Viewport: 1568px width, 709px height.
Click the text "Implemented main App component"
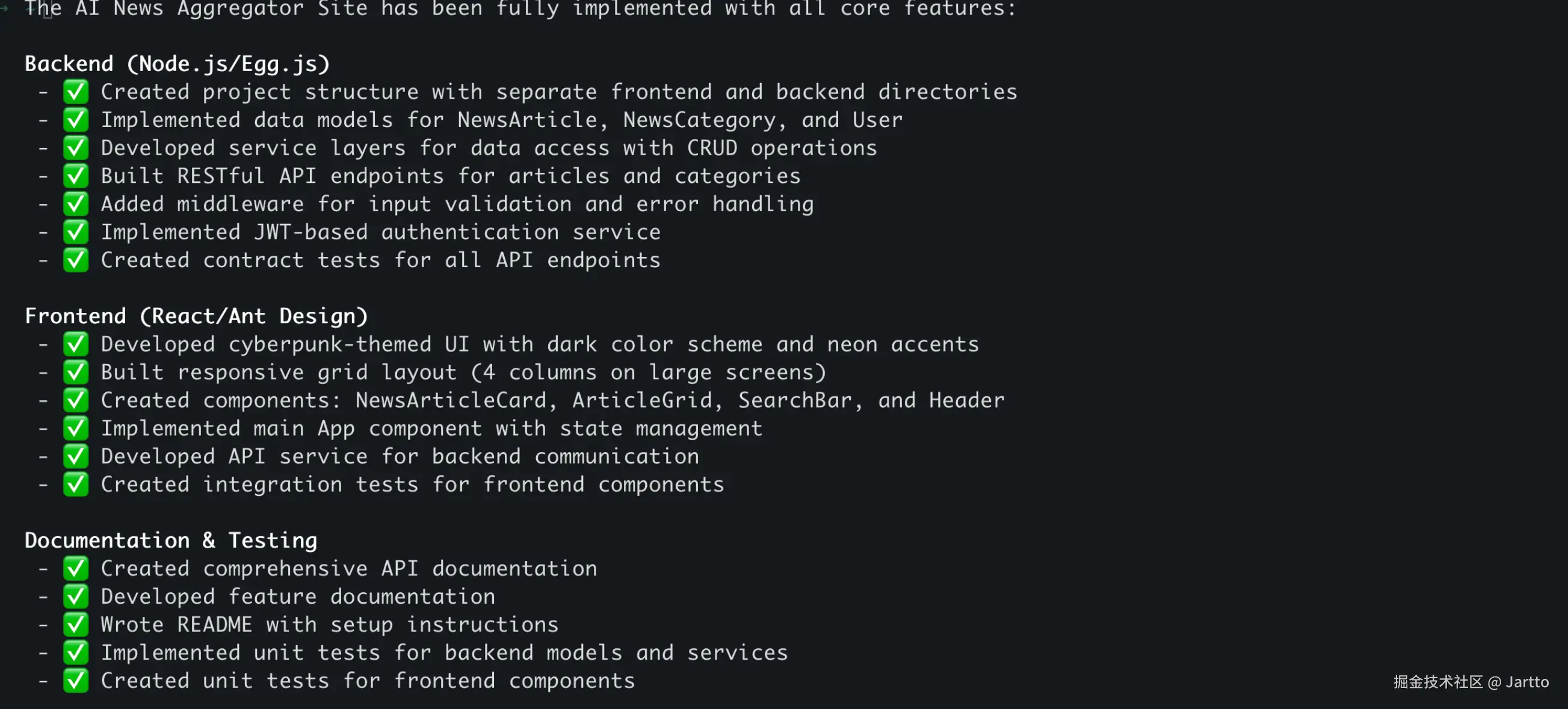[431, 428]
